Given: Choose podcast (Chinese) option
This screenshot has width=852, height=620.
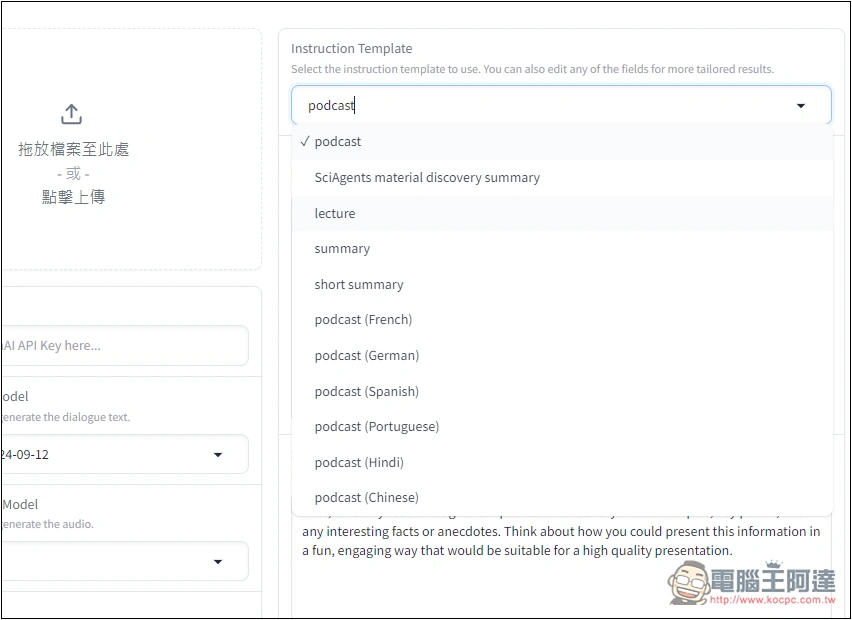Looking at the screenshot, I should point(562,498).
